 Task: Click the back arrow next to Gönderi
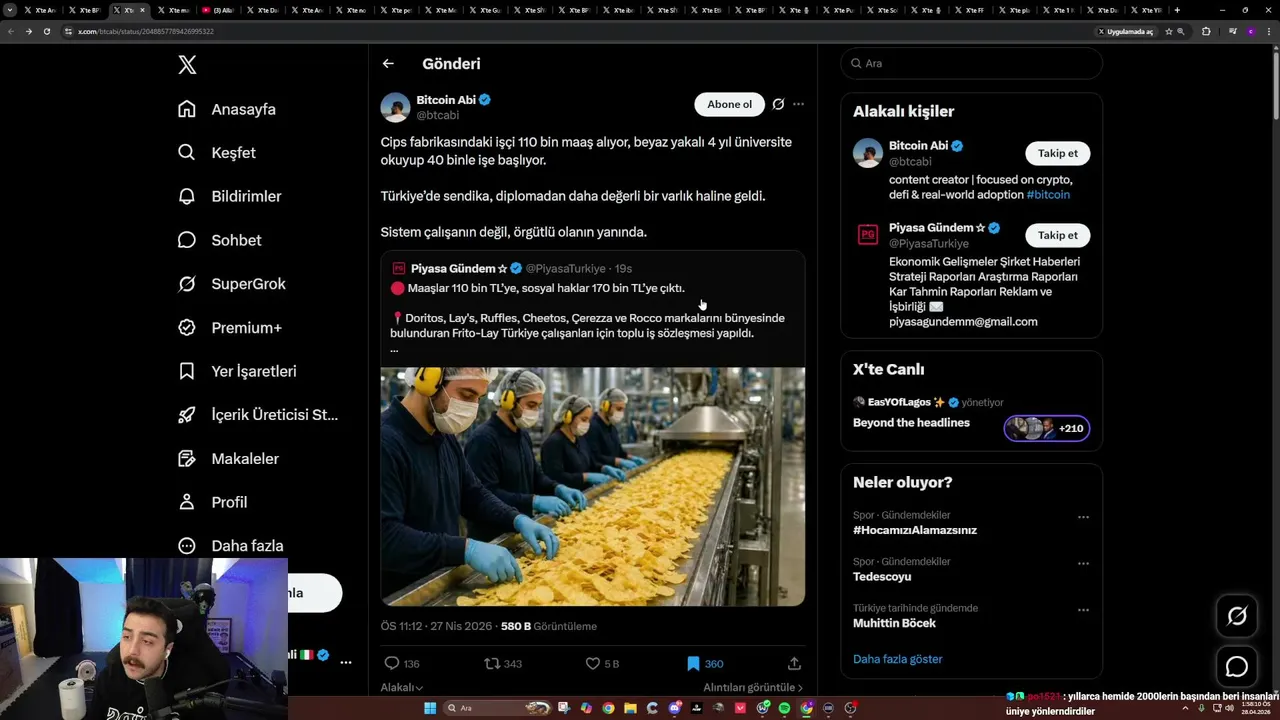(x=388, y=64)
